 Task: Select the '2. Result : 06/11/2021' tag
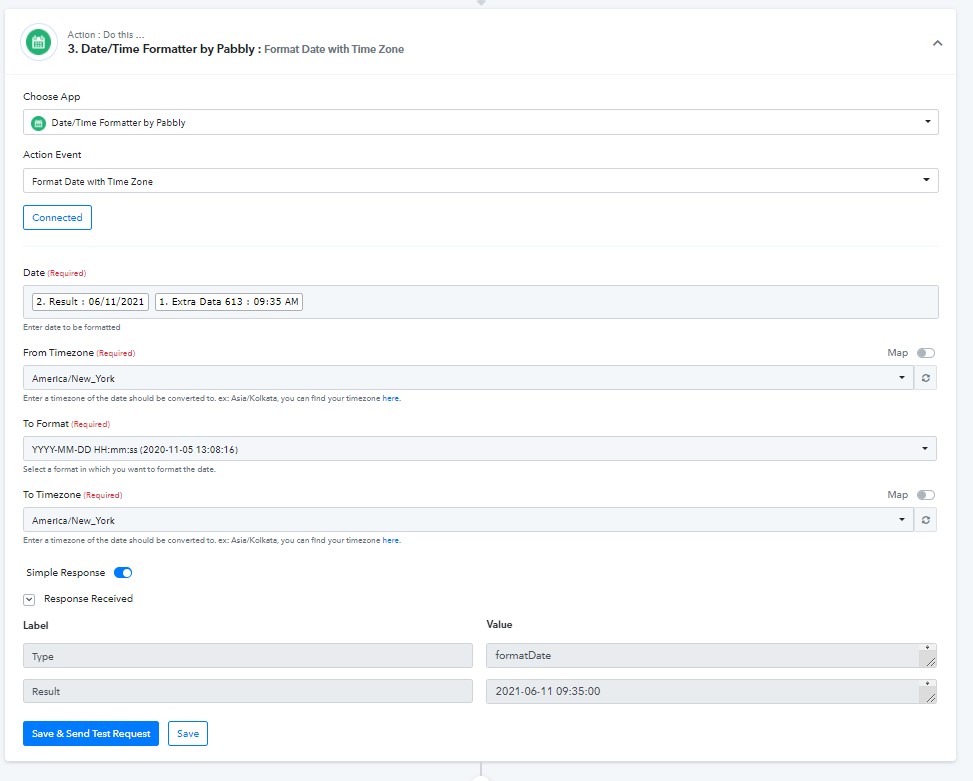(x=90, y=301)
